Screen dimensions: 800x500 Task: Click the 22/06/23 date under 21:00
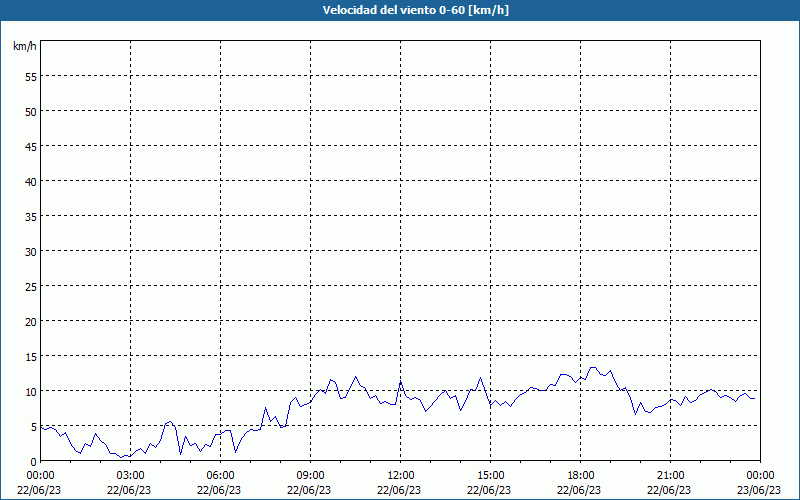[x=669, y=490]
